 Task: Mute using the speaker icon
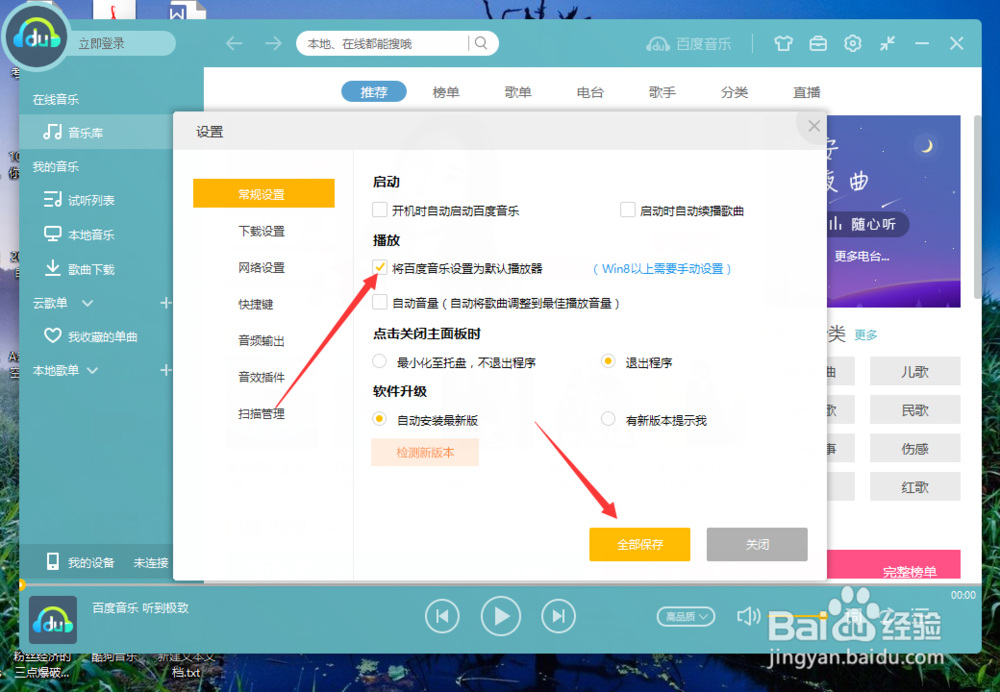[748, 616]
